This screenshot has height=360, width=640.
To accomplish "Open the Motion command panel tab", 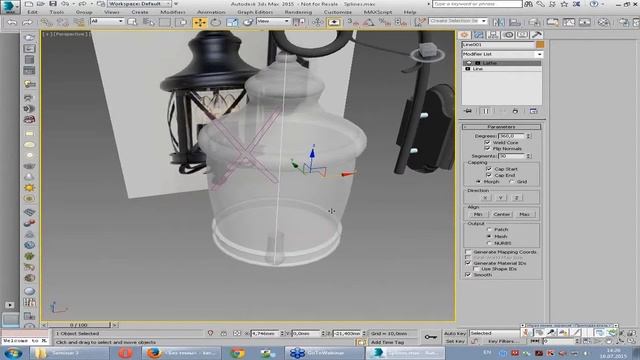I will (508, 35).
